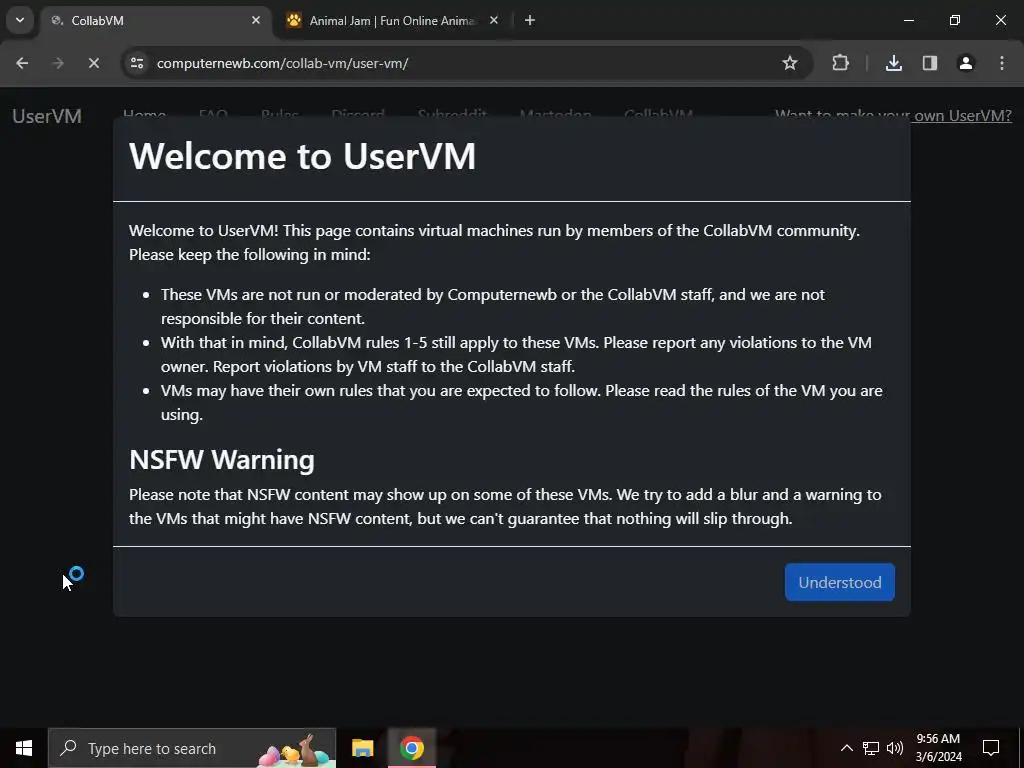The height and width of the screenshot is (768, 1024).
Task: Click the Chrome taskbar icon
Action: tap(411, 748)
